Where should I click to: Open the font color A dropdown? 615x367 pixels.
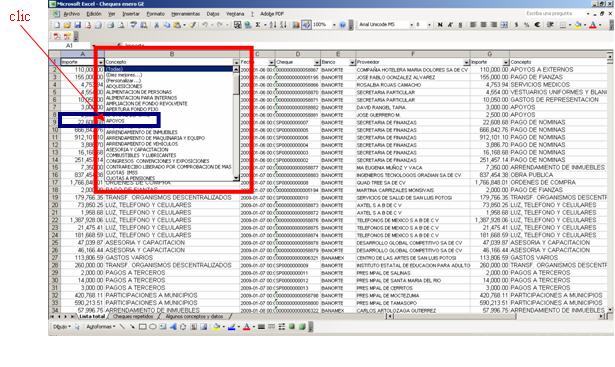coord(600,25)
